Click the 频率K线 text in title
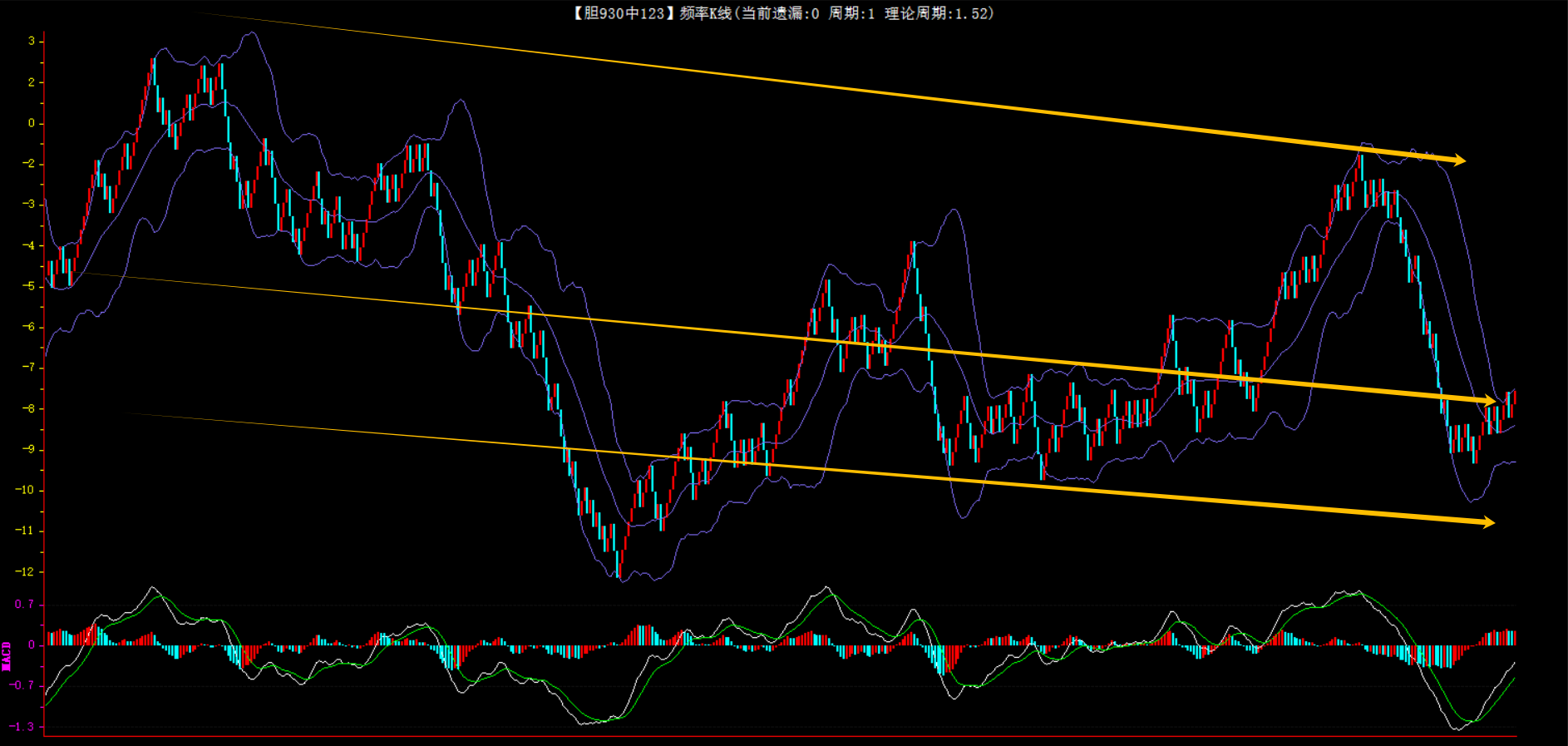 [x=705, y=13]
